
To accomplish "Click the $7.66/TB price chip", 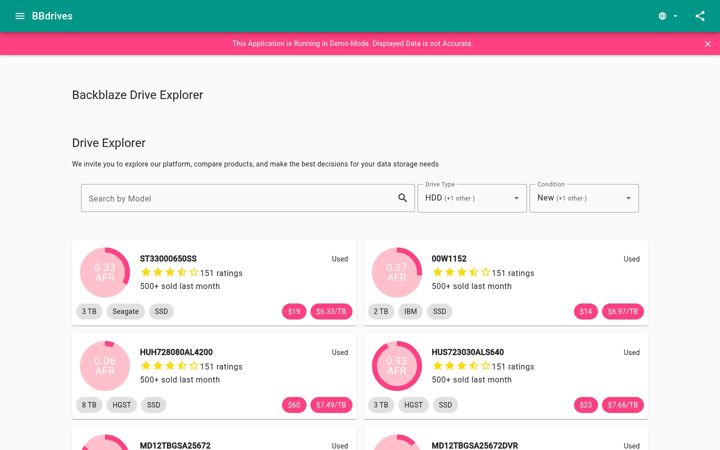I will pyautogui.click(x=623, y=405).
